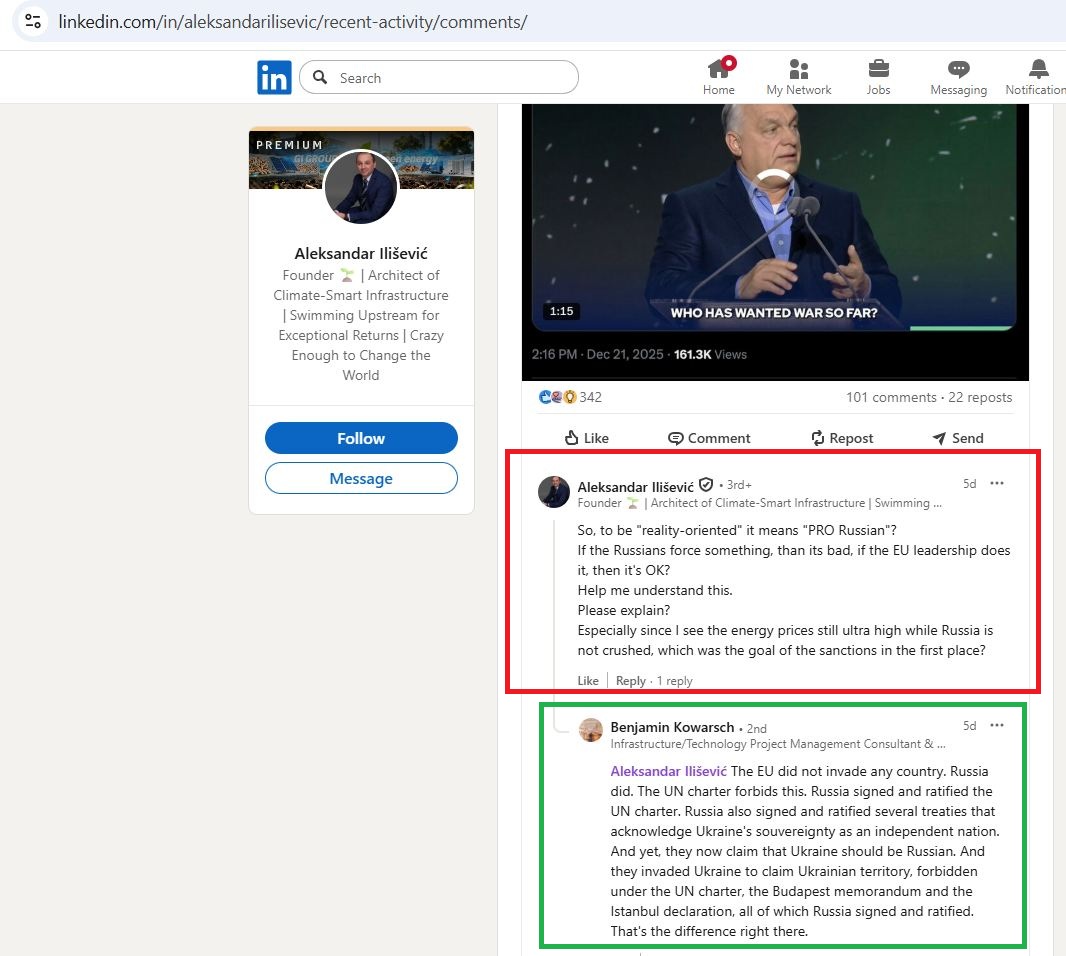Open options menu on Aleksandar's comment
The width and height of the screenshot is (1066, 956).
coord(996,483)
